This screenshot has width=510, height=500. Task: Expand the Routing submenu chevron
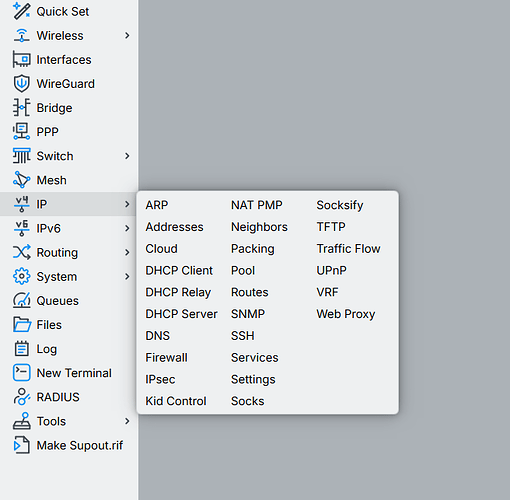127,252
